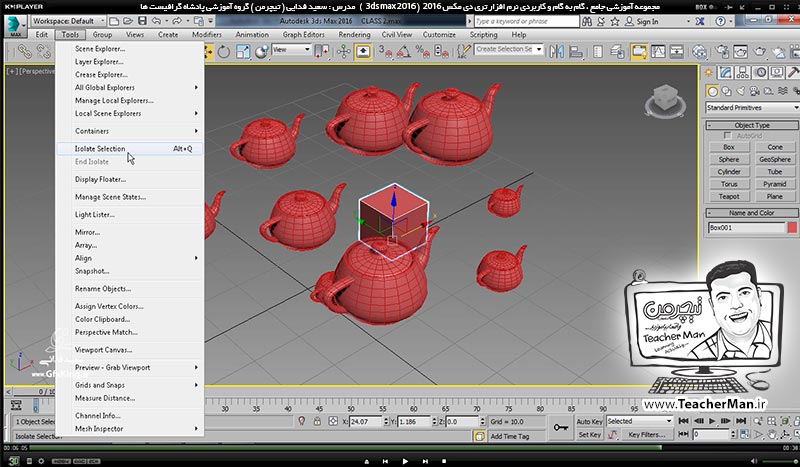The image size is (800, 467).
Task: Select the Shapes category icon
Action: (x=727, y=91)
